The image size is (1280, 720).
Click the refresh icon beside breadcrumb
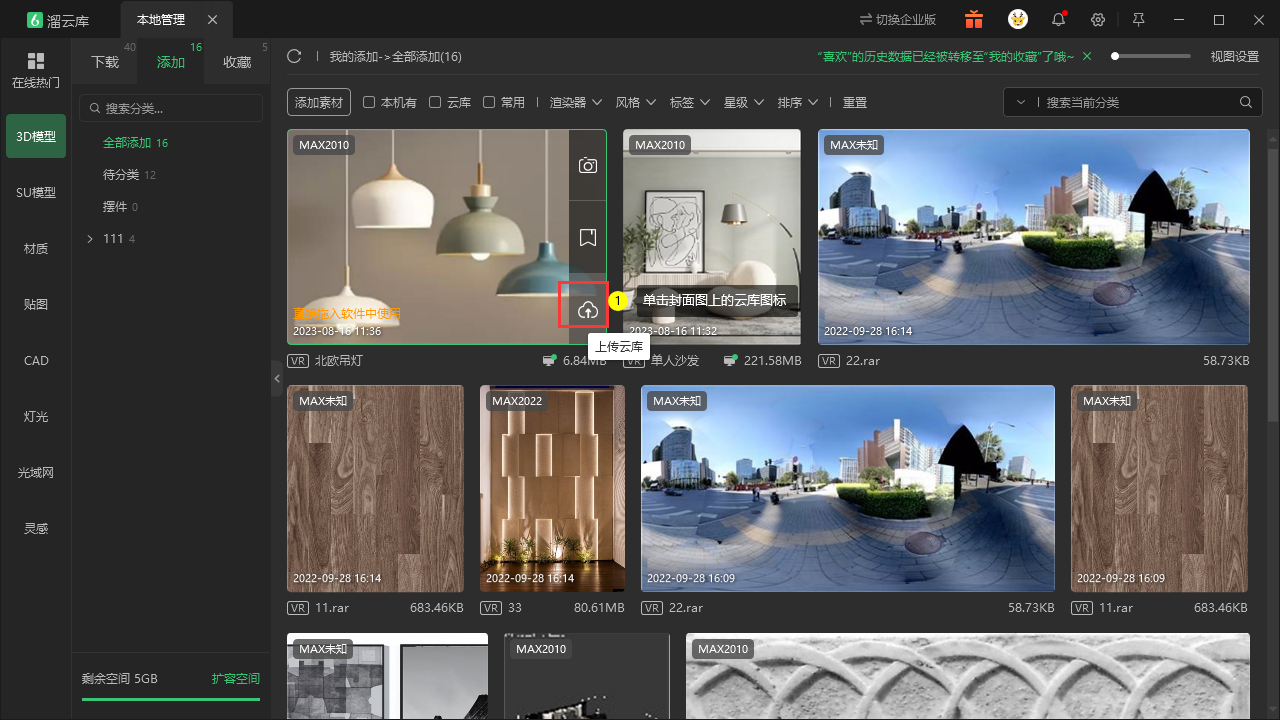(x=294, y=56)
